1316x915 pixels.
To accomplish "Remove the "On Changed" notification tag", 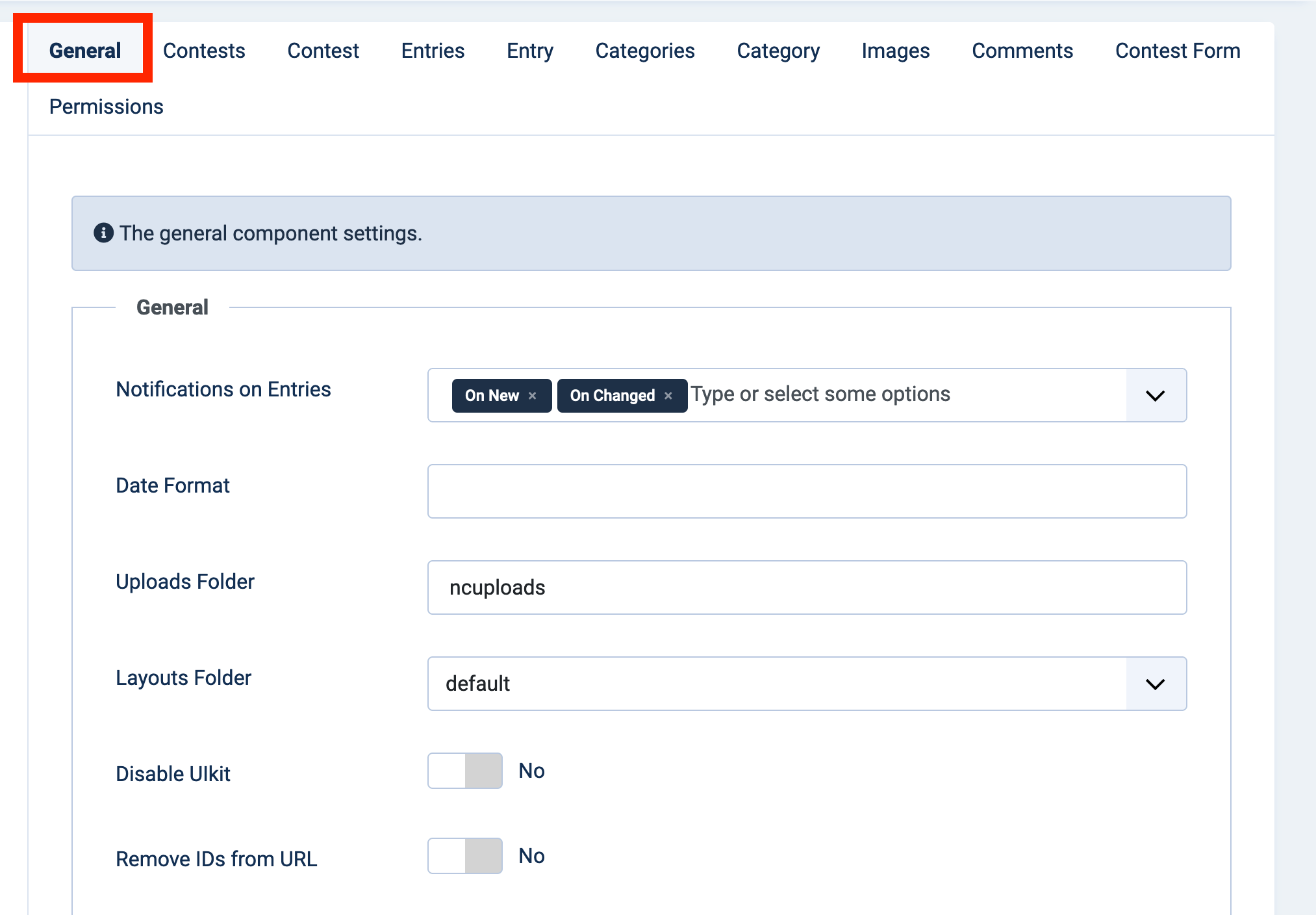I will coord(670,395).
